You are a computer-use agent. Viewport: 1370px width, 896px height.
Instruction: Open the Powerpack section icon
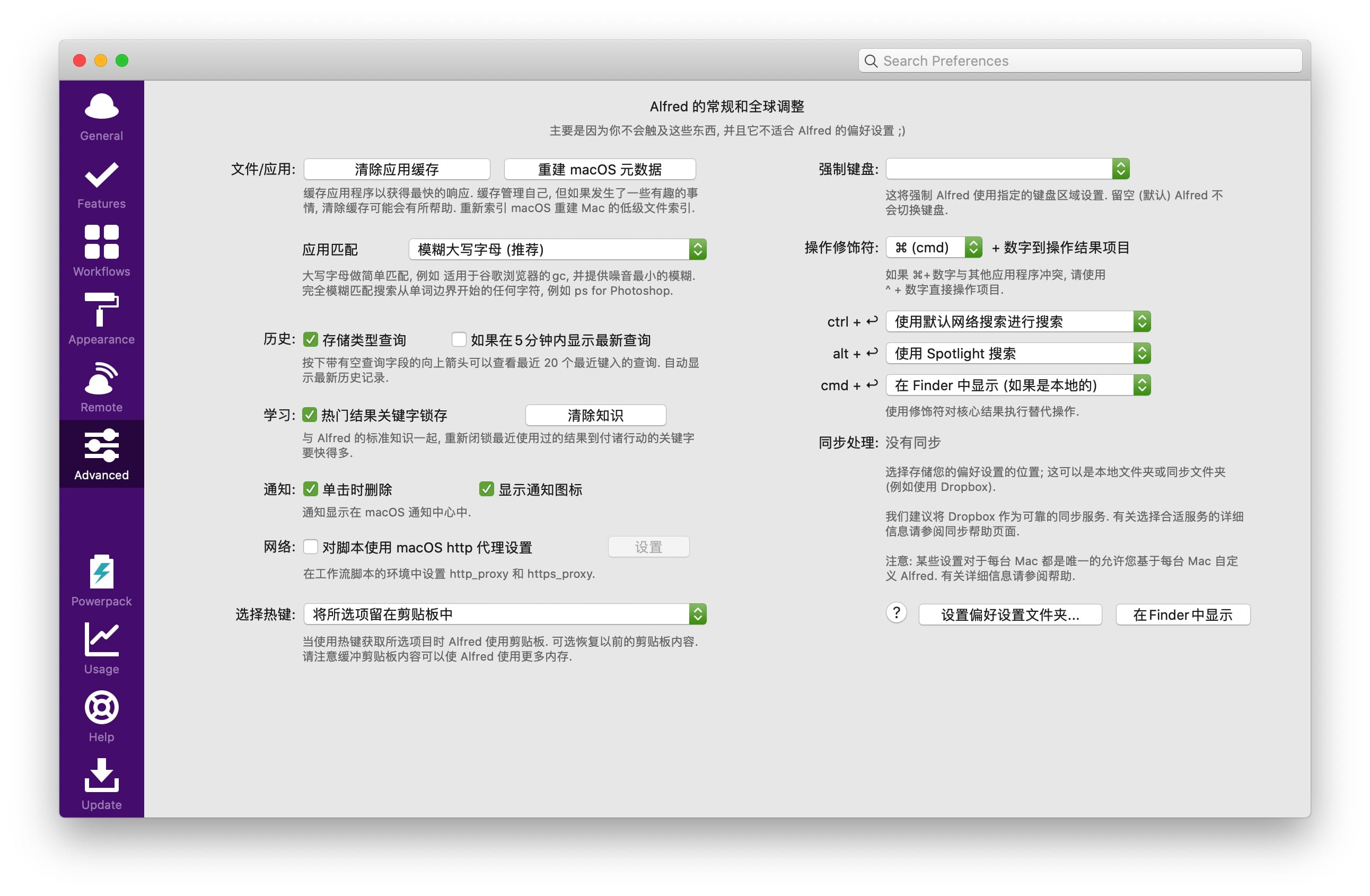pos(101,580)
